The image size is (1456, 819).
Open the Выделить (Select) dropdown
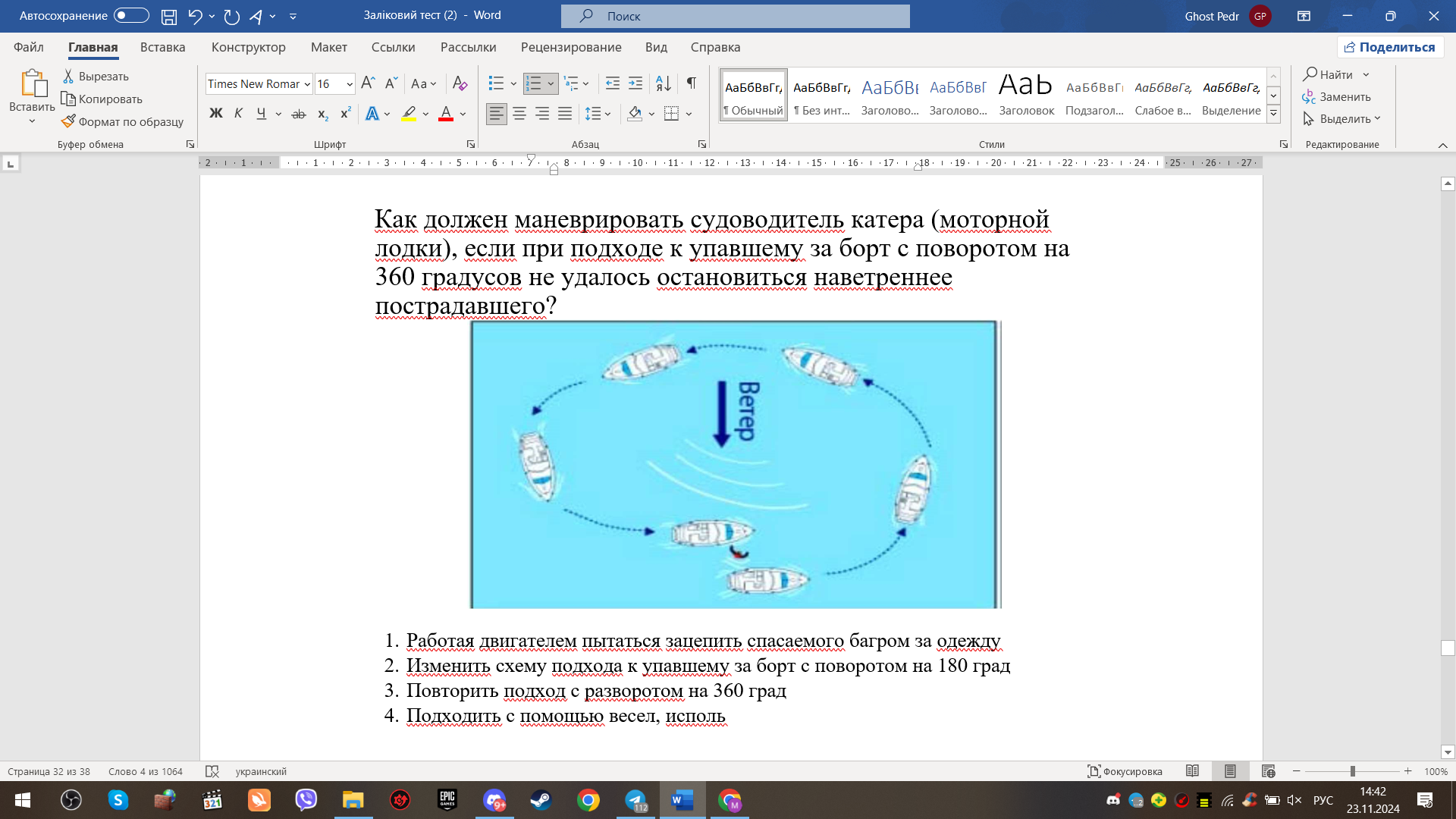(1342, 119)
